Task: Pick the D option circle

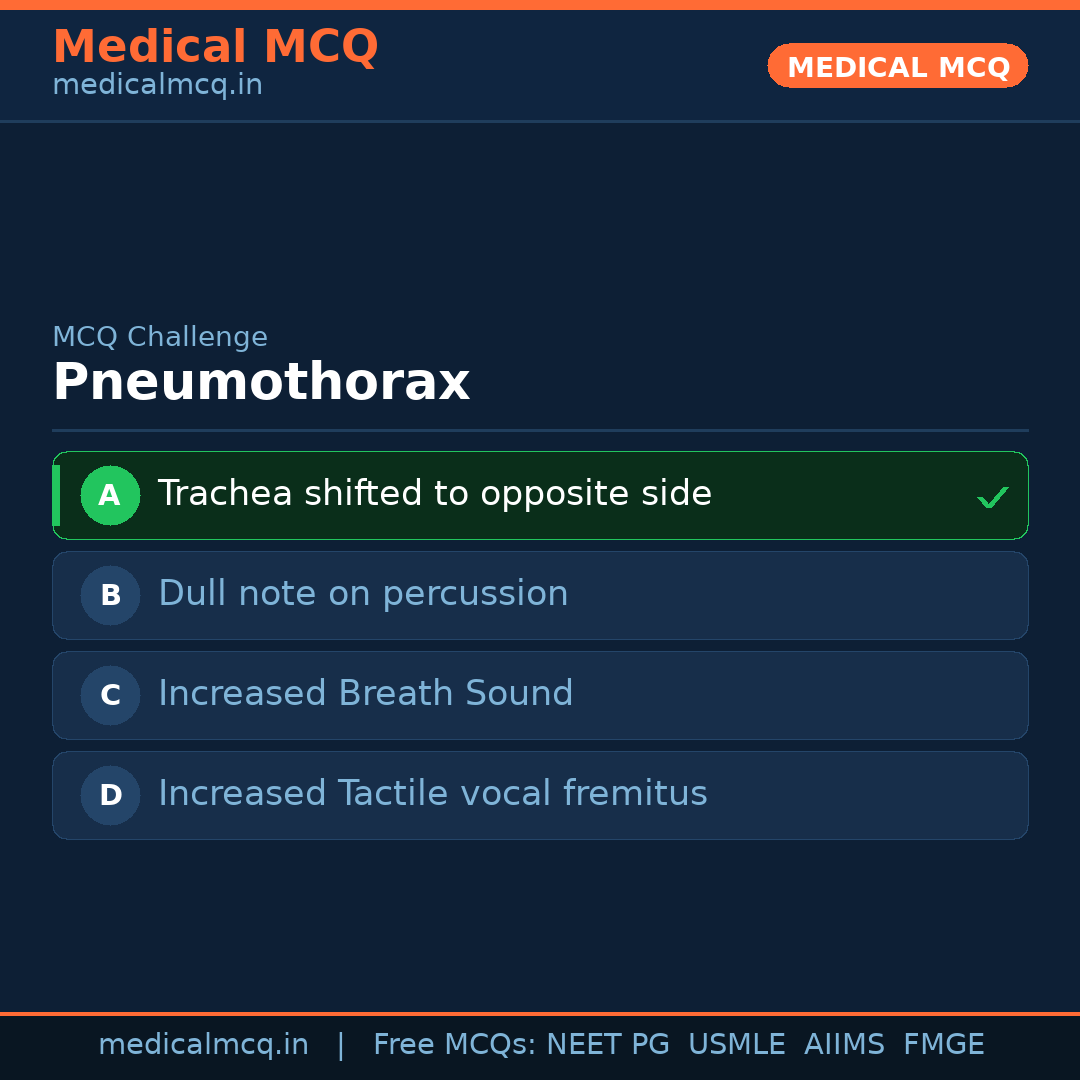Action: tap(110, 795)
